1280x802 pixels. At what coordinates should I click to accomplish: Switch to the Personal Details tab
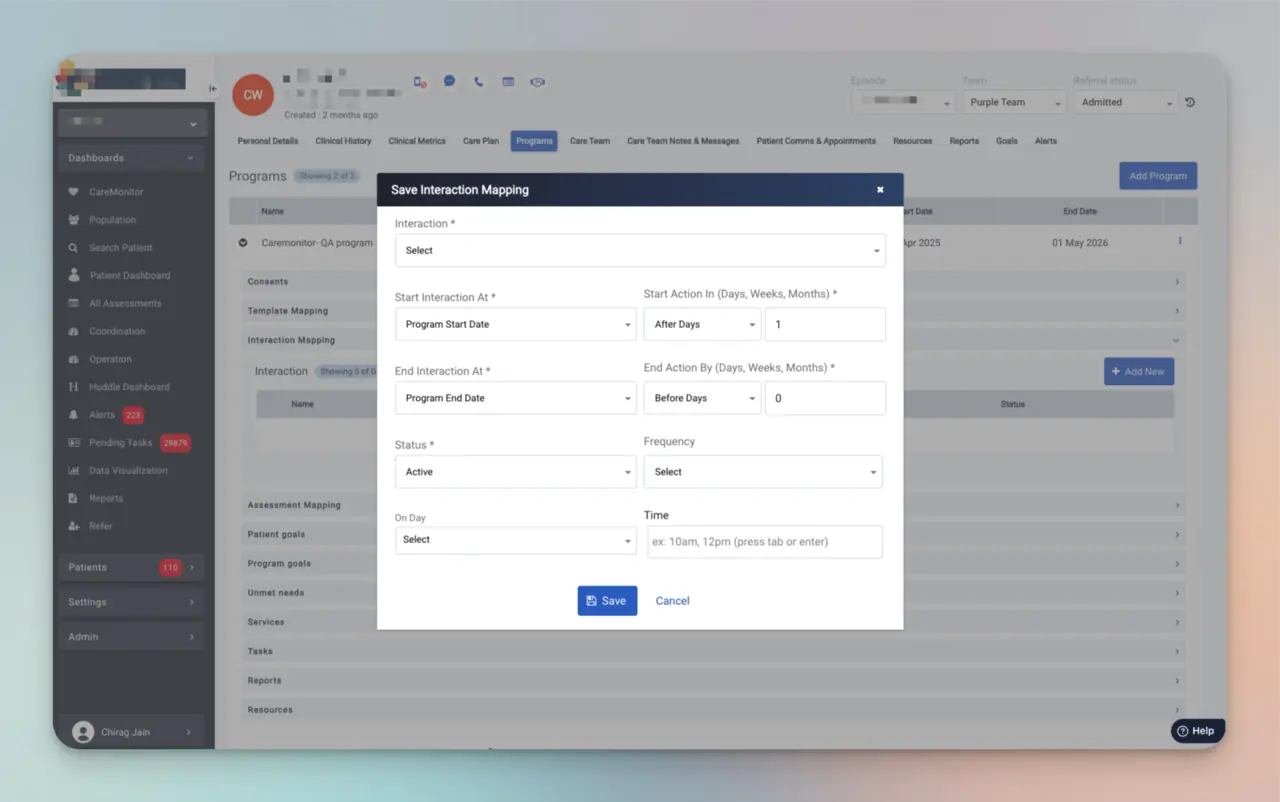tap(268, 141)
